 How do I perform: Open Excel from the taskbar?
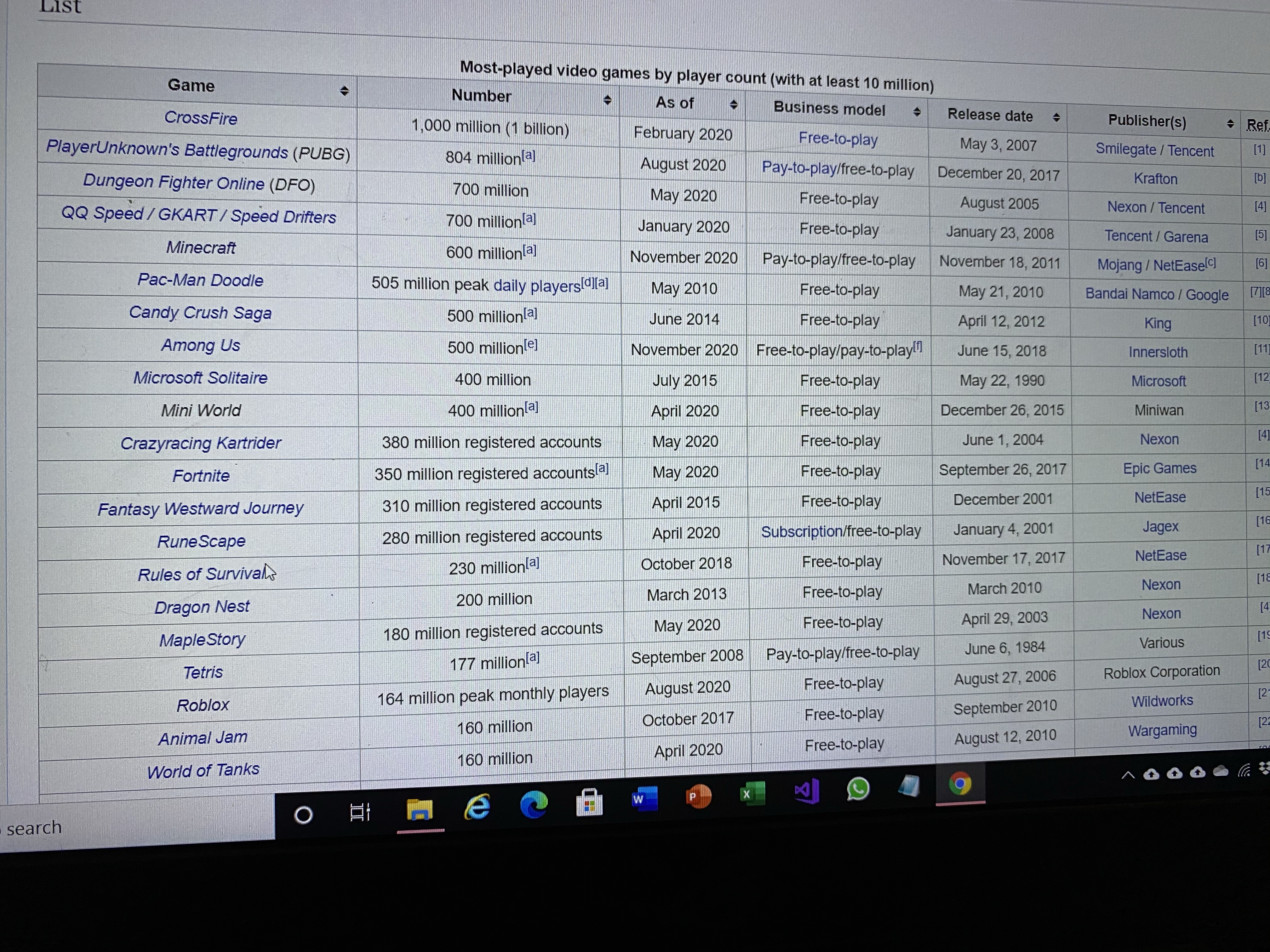click(x=752, y=794)
